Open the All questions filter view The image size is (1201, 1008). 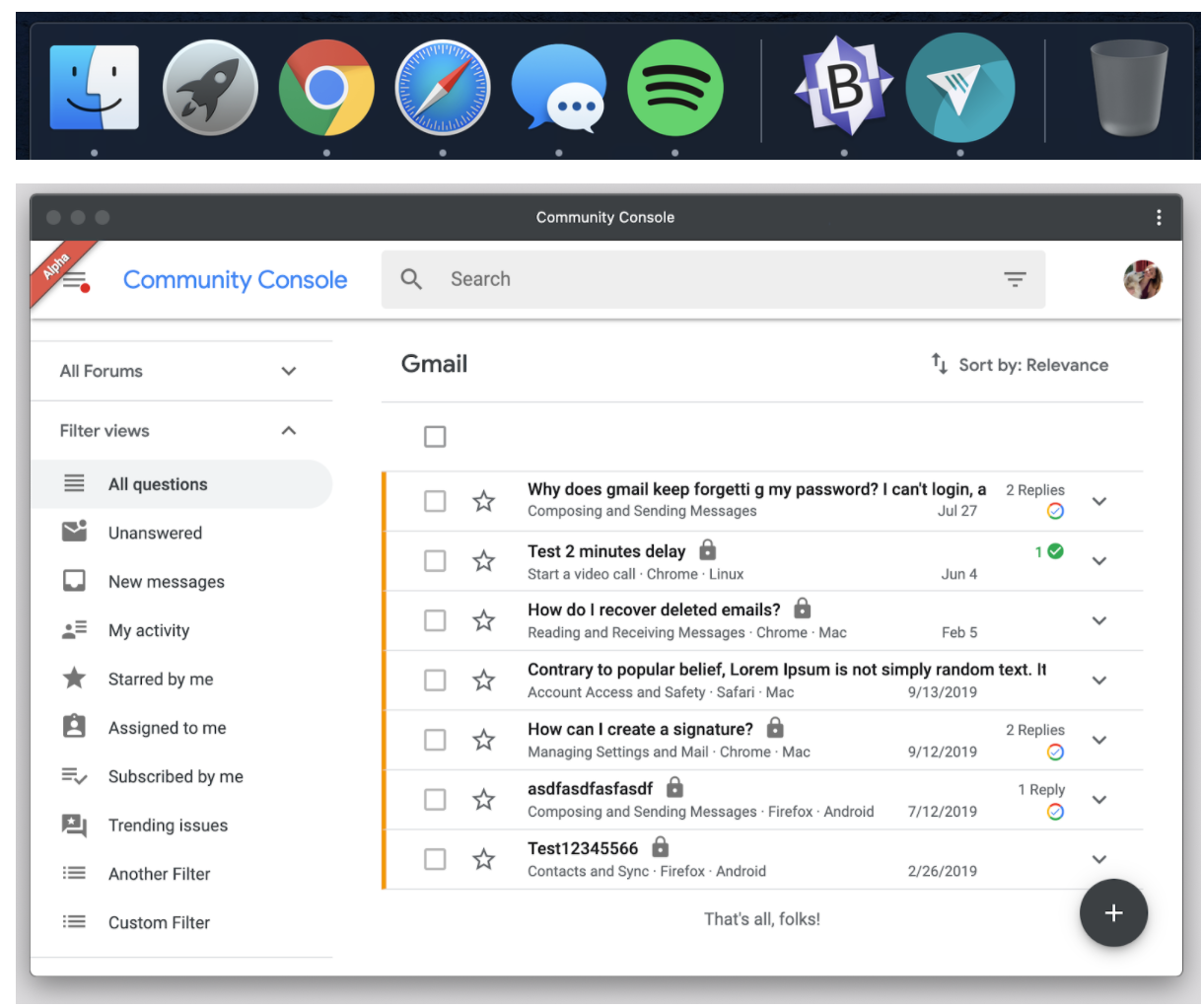coord(158,483)
